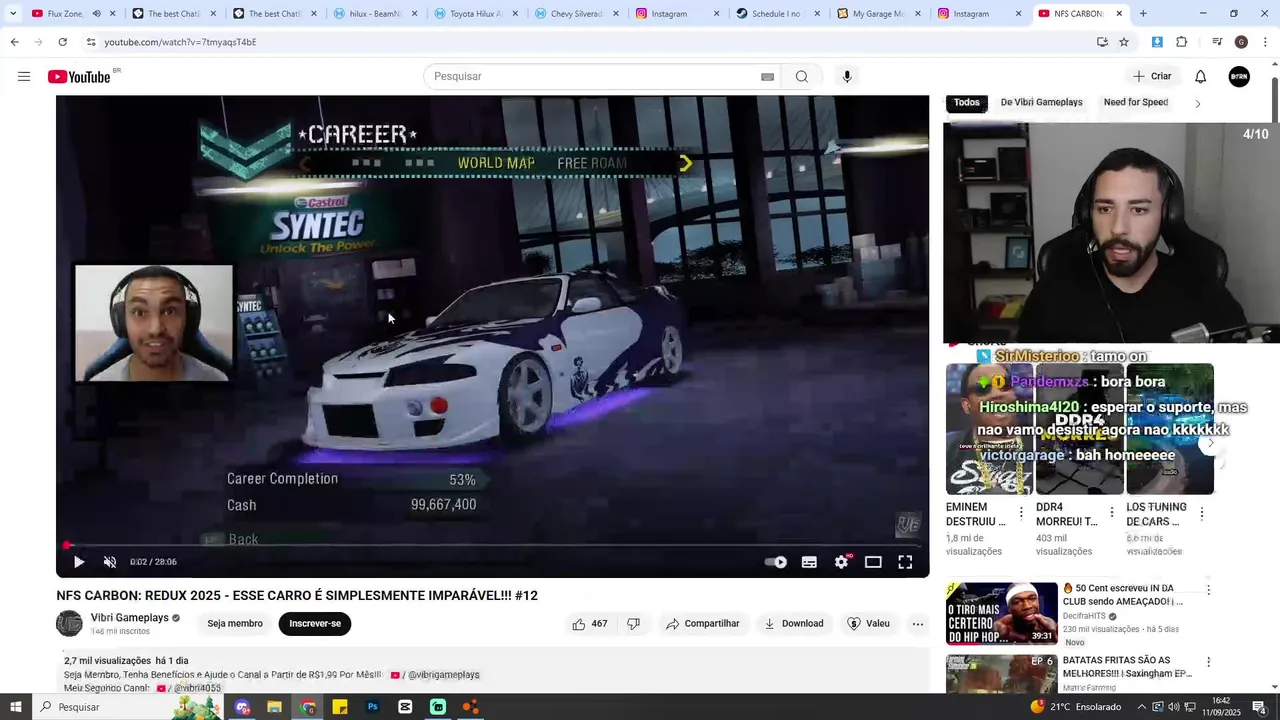This screenshot has width=1280, height=720.
Task: Toggle autoplay switch on the player
Action: tap(776, 562)
